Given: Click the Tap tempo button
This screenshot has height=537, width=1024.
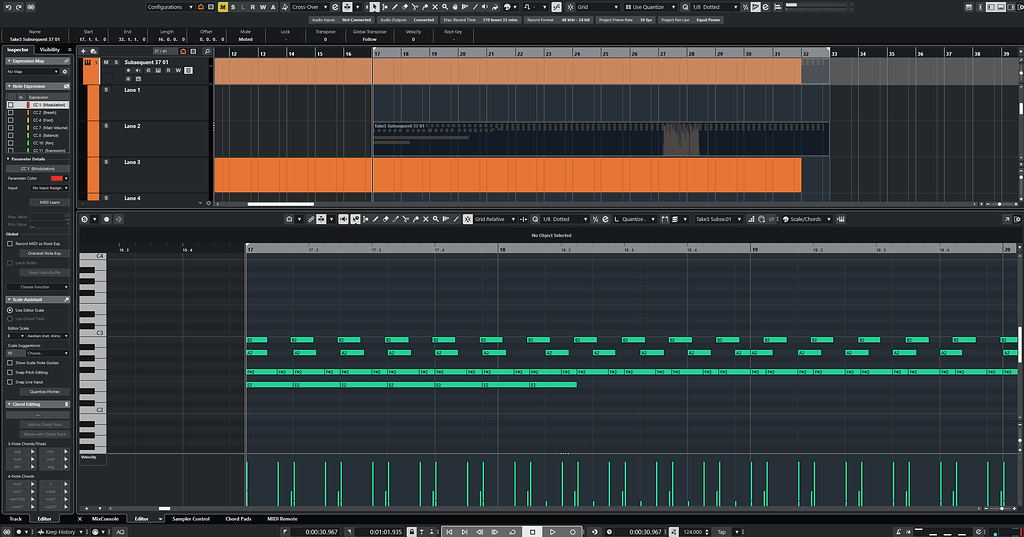Looking at the screenshot, I should [x=722, y=532].
